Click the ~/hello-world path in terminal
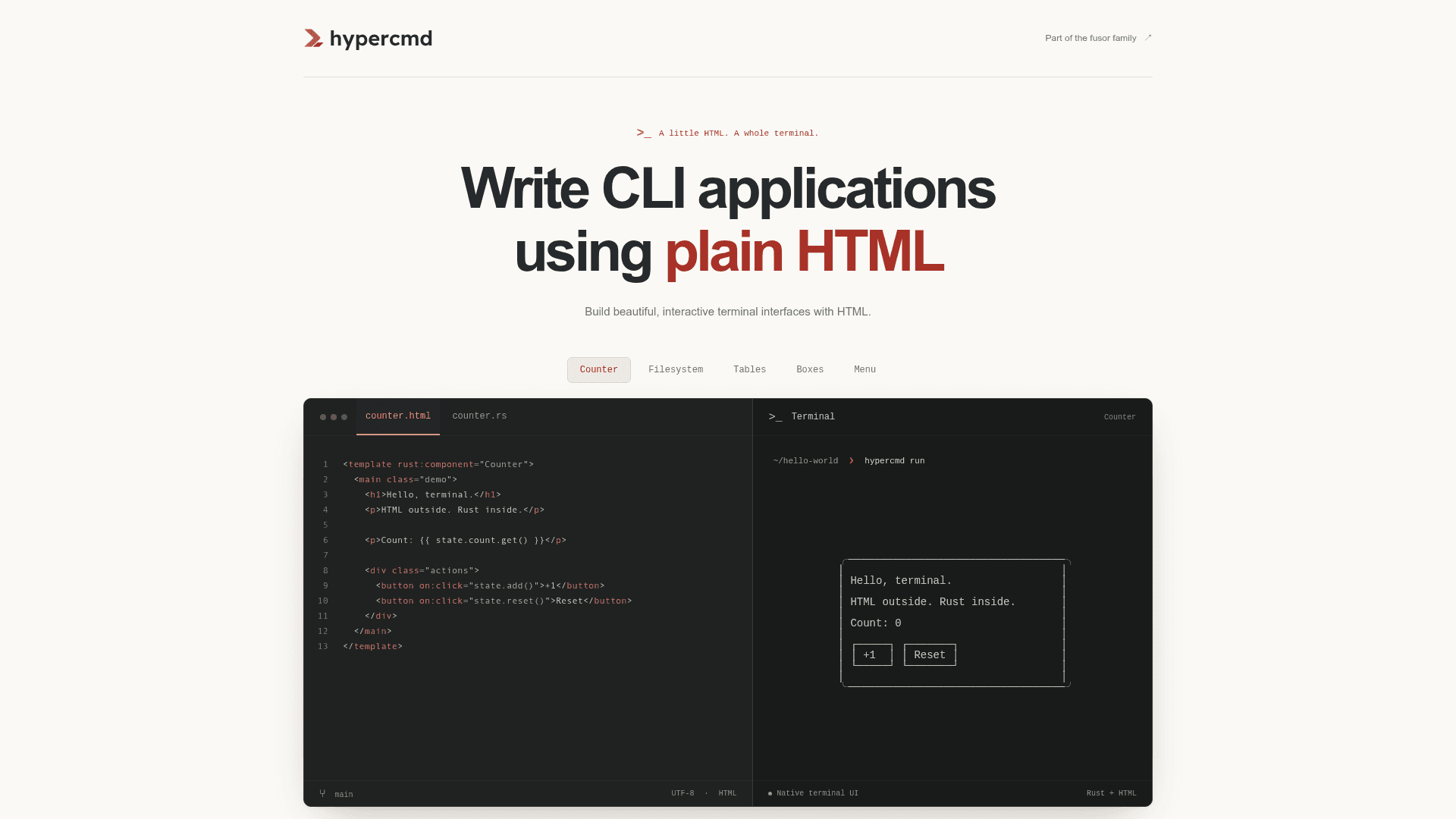Image resolution: width=1456 pixels, height=819 pixels. pos(805,460)
